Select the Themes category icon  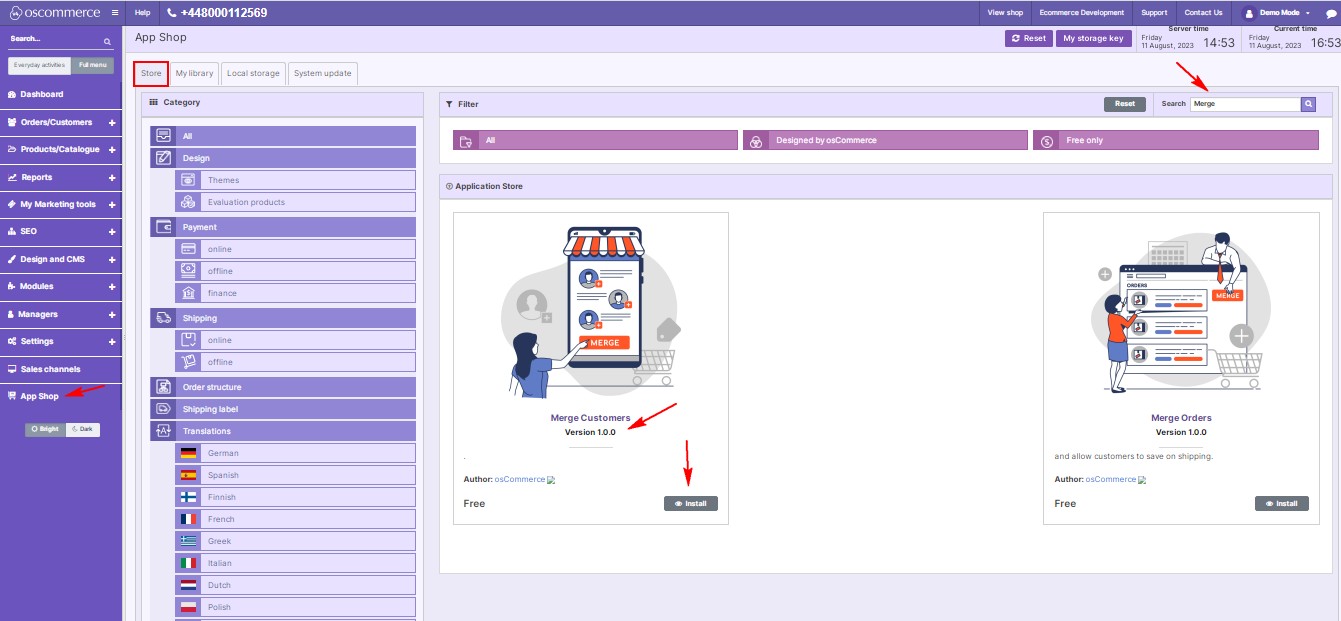coord(187,180)
